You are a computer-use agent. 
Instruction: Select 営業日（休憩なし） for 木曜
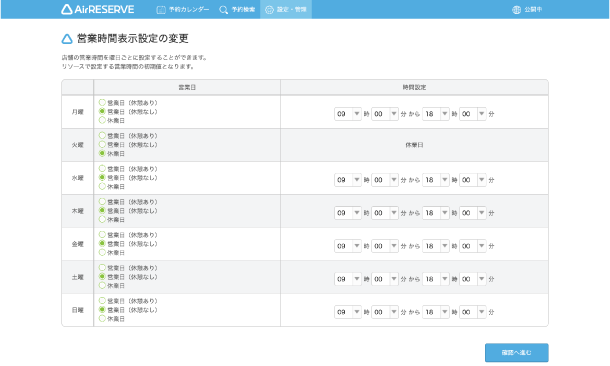[x=102, y=210]
